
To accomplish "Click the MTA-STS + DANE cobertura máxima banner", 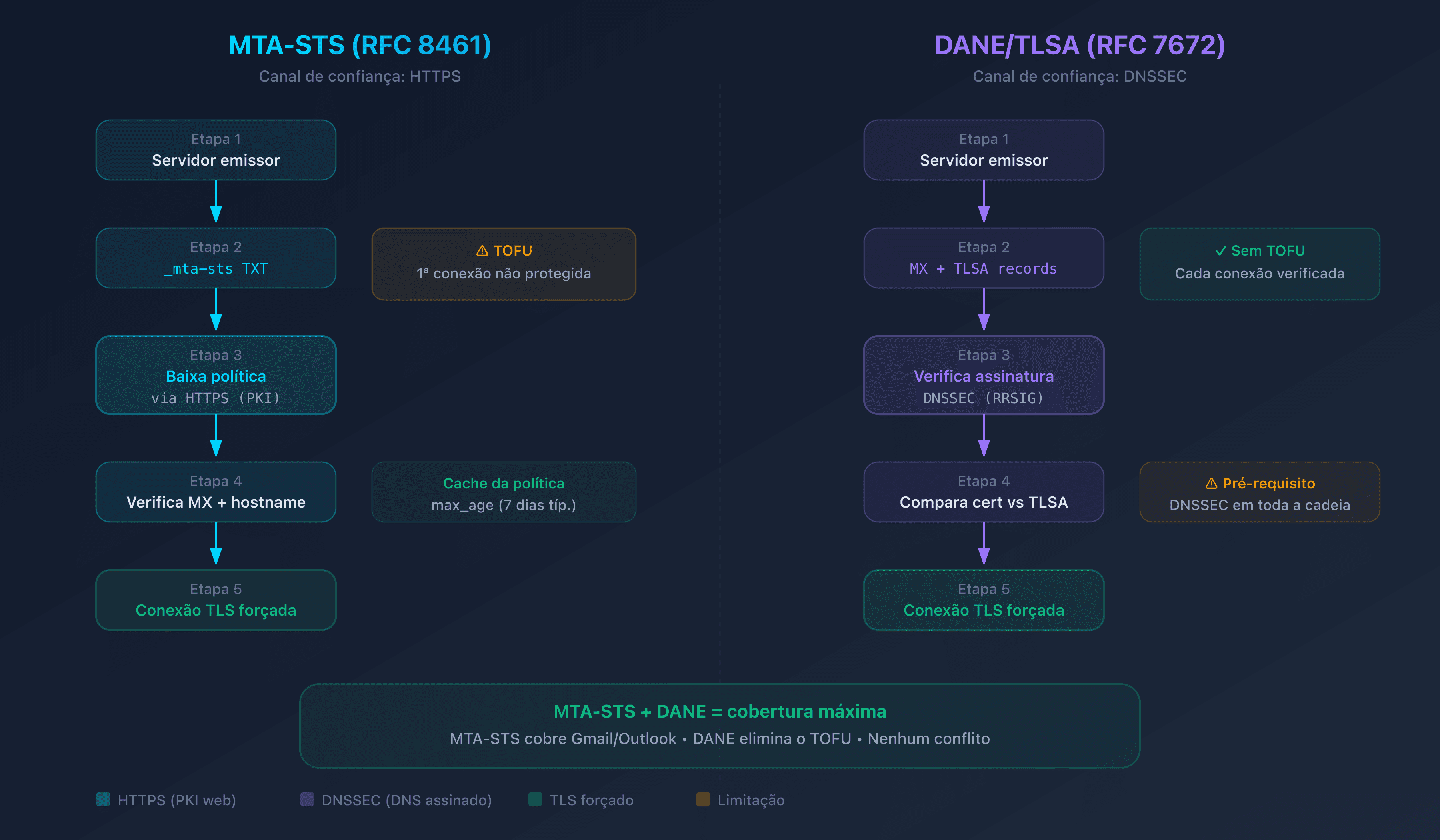I will 720,725.
